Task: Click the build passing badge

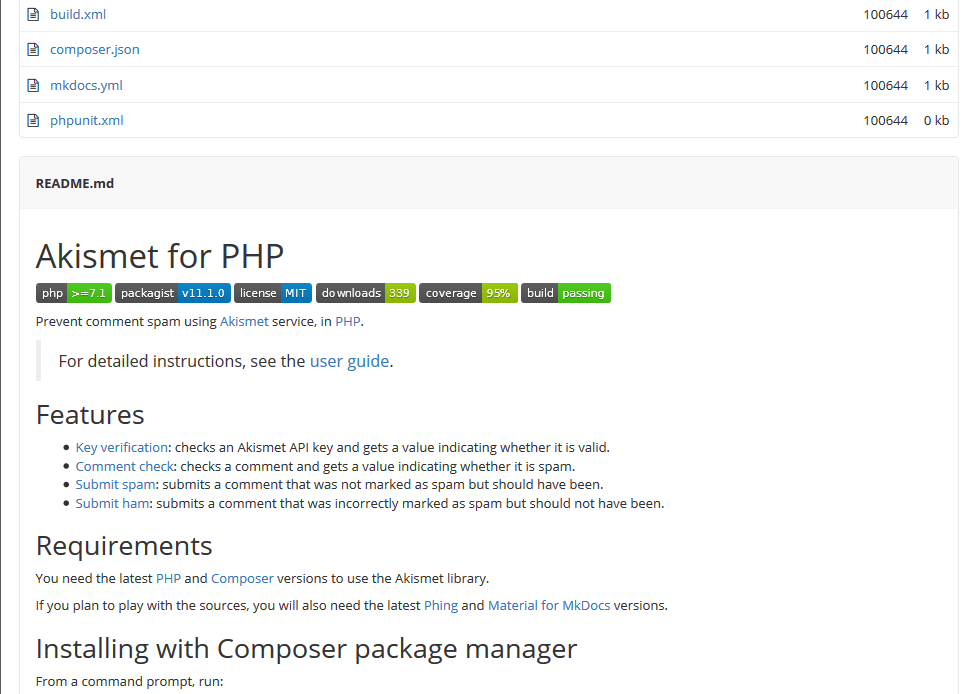Action: pos(566,293)
